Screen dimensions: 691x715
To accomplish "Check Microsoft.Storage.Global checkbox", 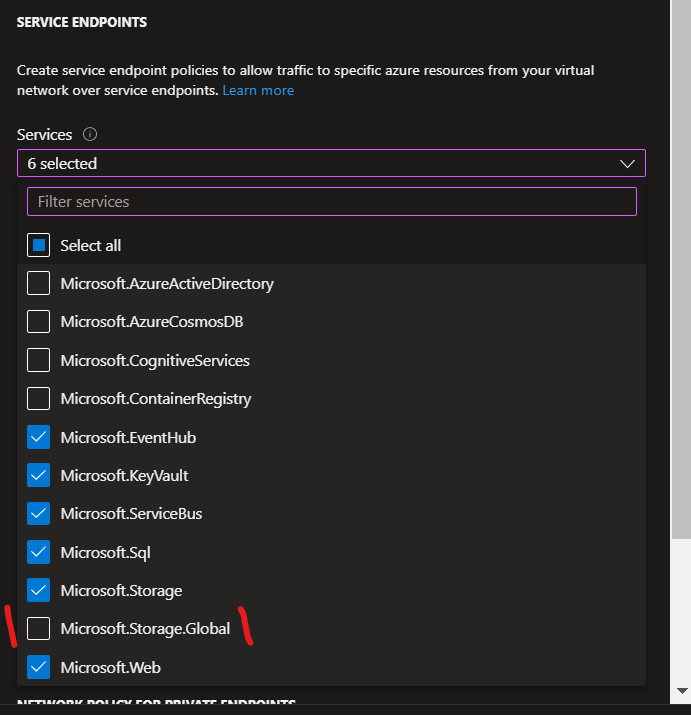I will pyautogui.click(x=38, y=628).
